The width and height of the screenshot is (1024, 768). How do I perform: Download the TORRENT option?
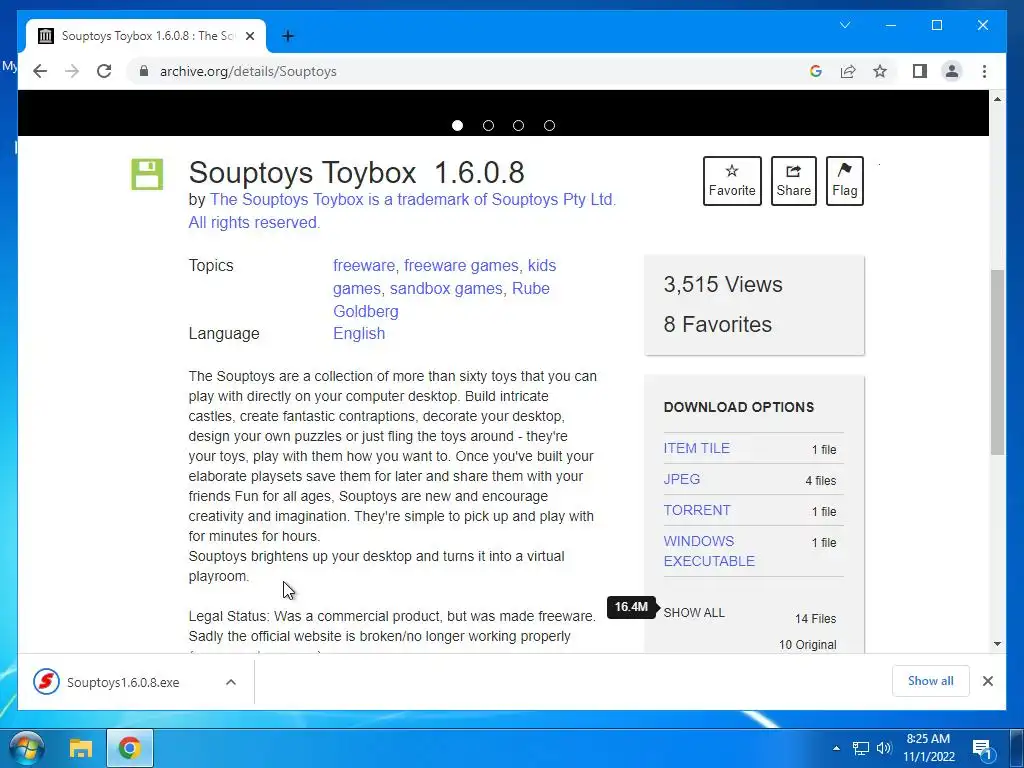pos(696,510)
